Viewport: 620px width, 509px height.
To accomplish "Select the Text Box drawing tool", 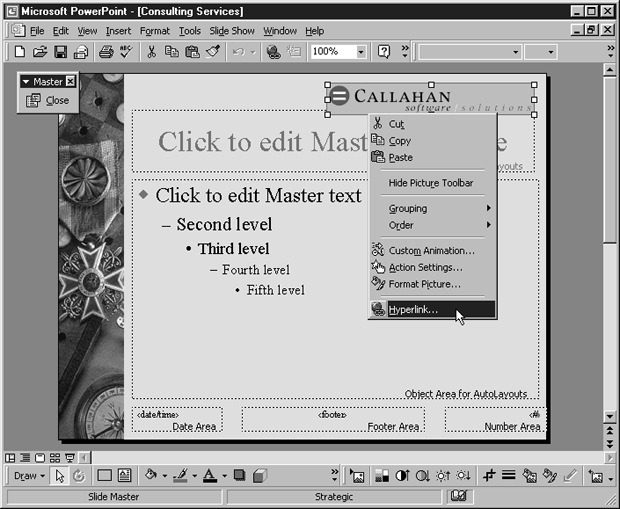I will 125,476.
